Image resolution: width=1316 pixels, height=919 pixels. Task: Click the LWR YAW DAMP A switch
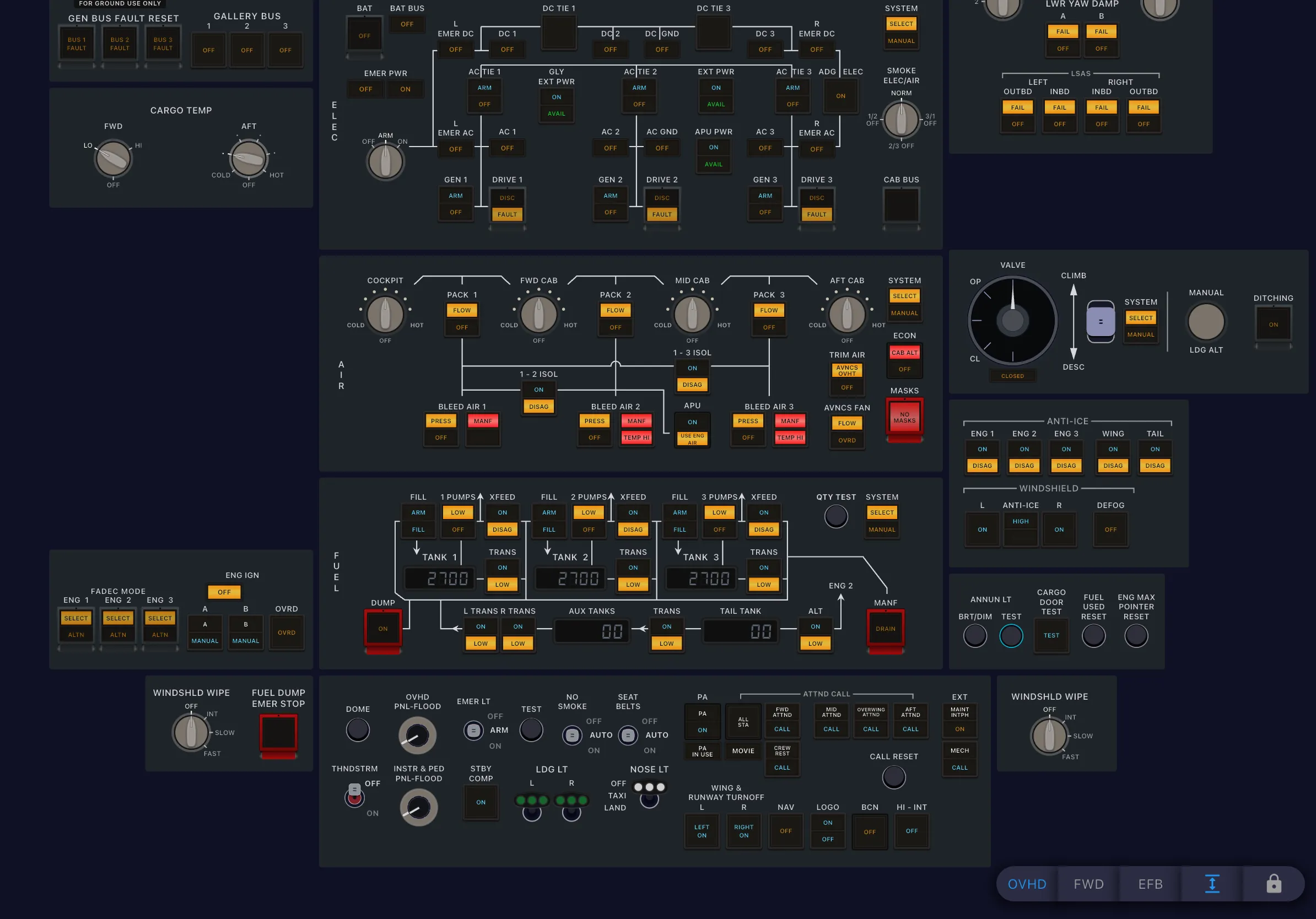click(x=1062, y=40)
